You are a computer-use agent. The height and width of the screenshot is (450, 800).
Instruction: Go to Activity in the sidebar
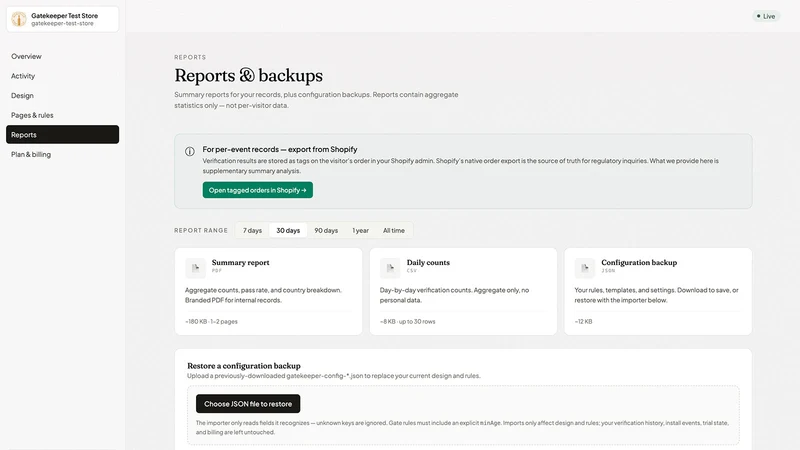pos(62,76)
